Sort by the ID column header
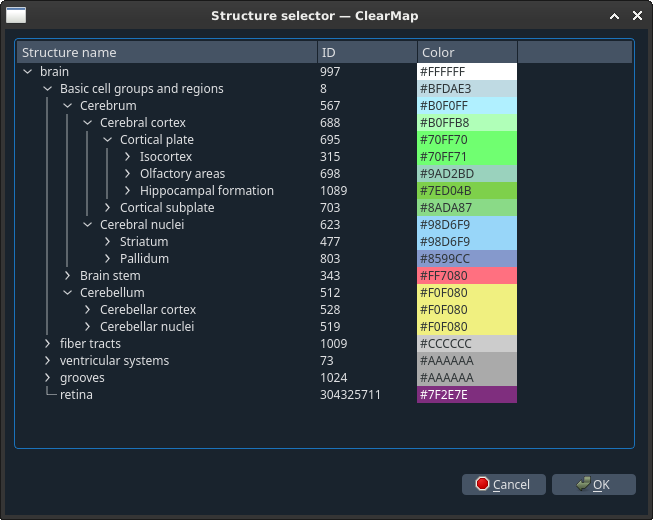 pyautogui.click(x=367, y=52)
